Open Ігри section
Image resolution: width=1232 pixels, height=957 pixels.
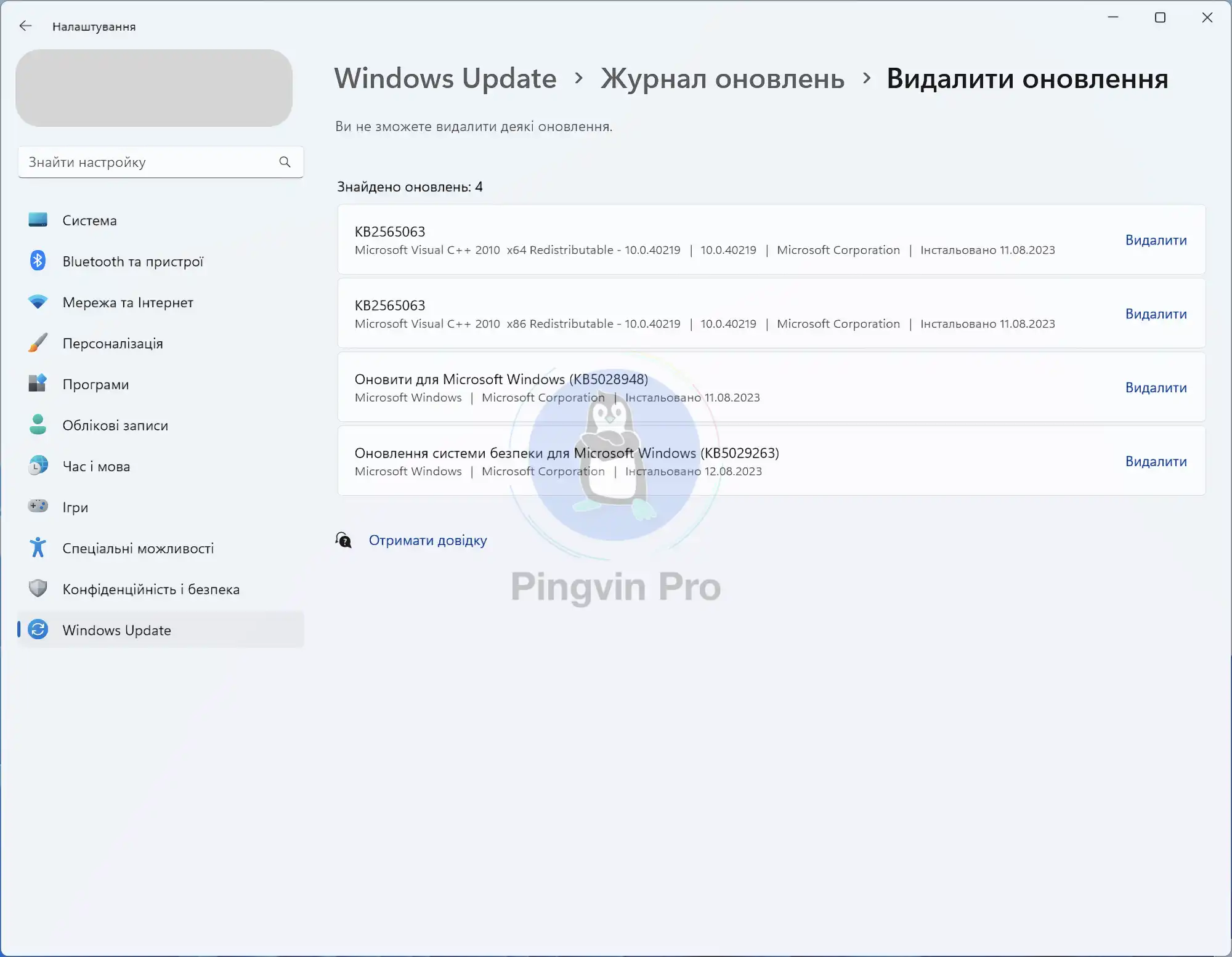161,507
